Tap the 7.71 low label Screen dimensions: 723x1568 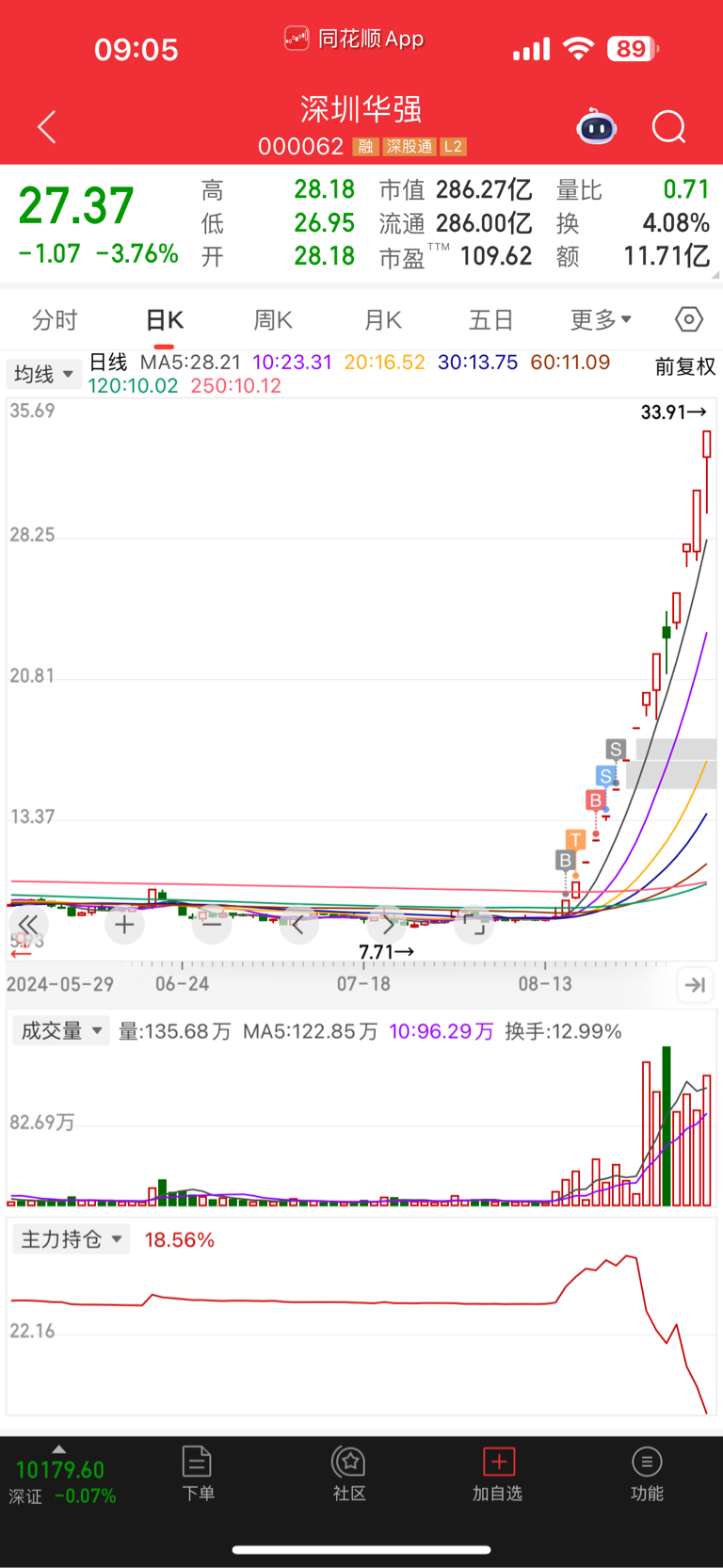[x=387, y=952]
